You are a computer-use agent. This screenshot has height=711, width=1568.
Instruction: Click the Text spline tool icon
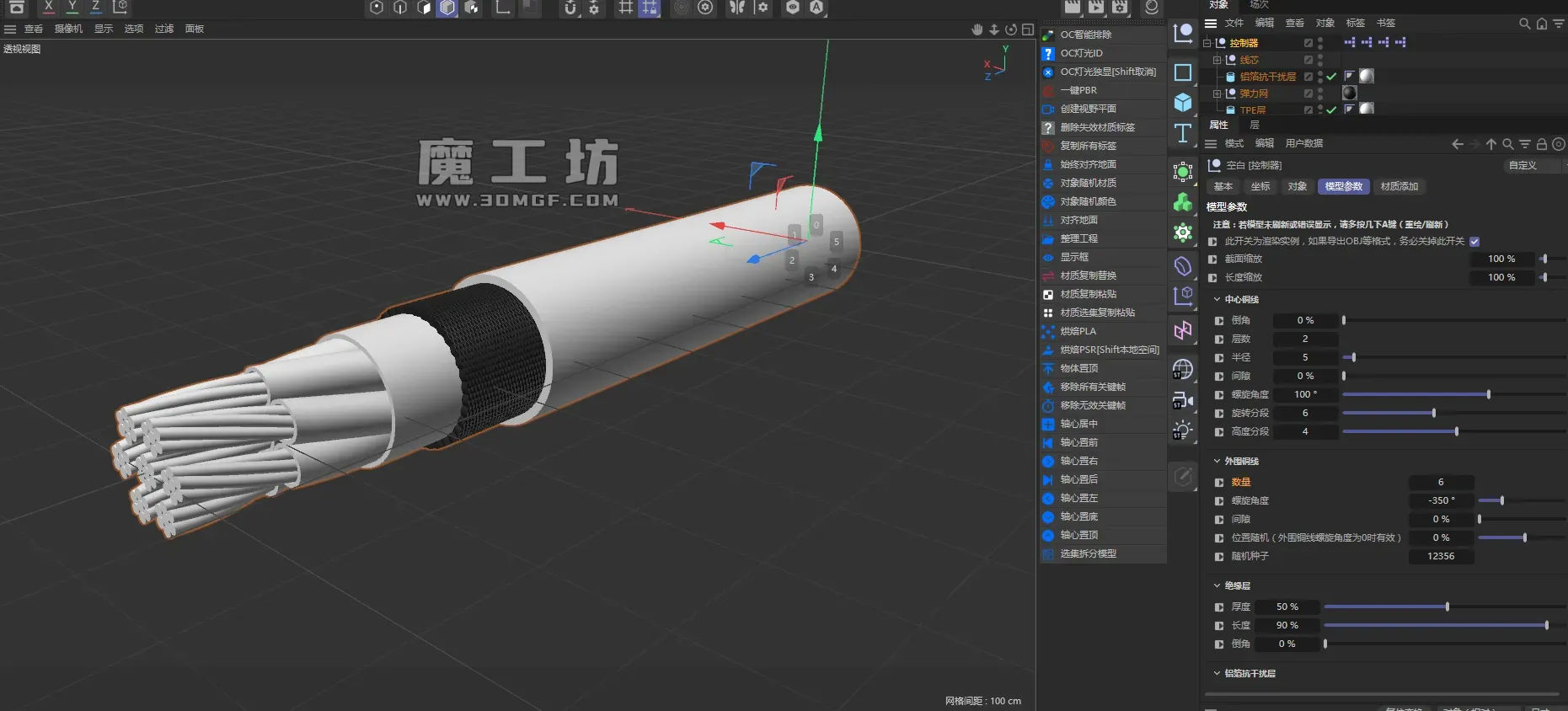tap(1183, 133)
